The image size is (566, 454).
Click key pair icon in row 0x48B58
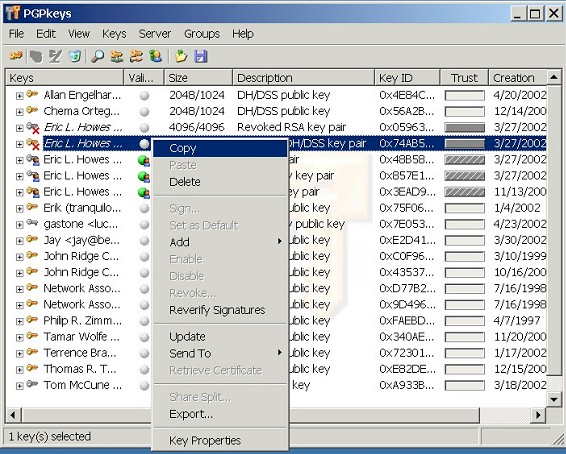click(33, 160)
